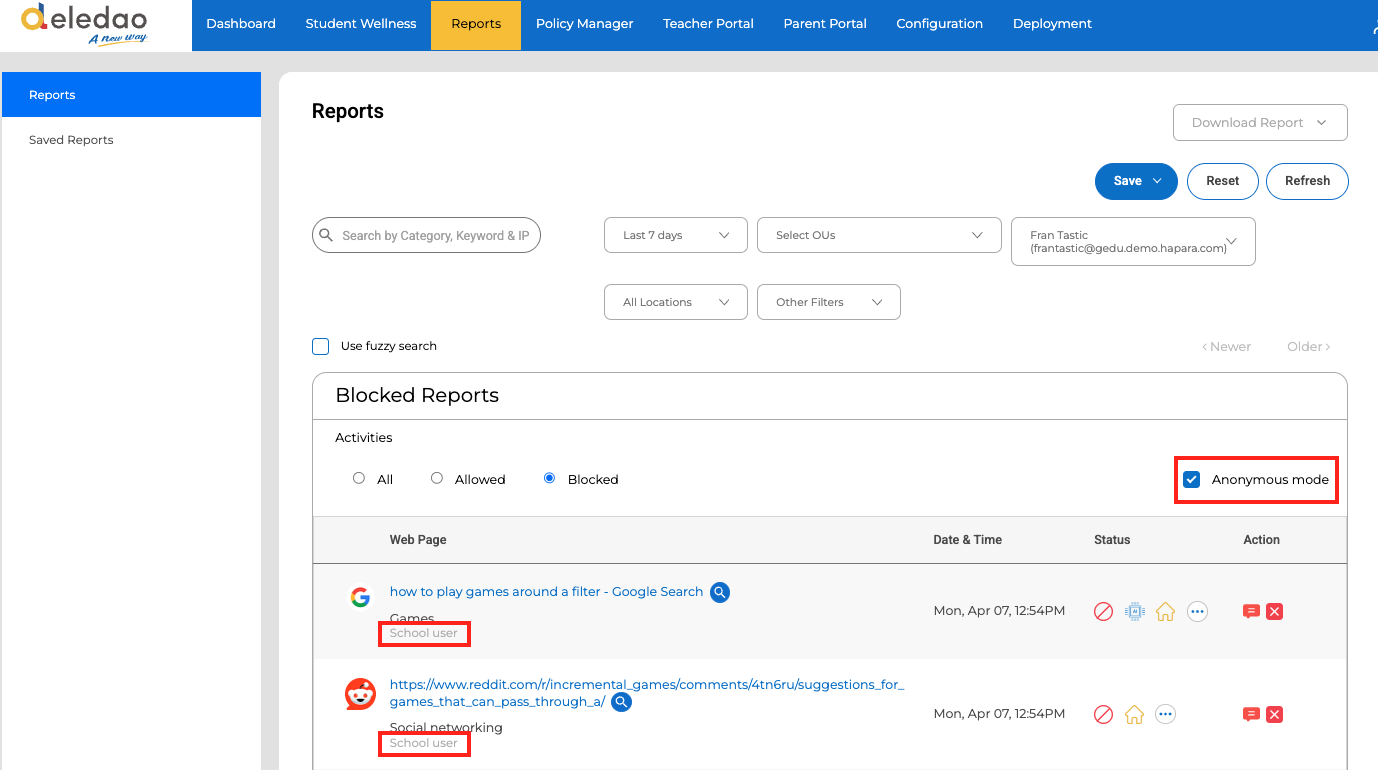Click the red comment icon in reddit row
The width and height of the screenshot is (1378, 770).
[x=1250, y=715]
